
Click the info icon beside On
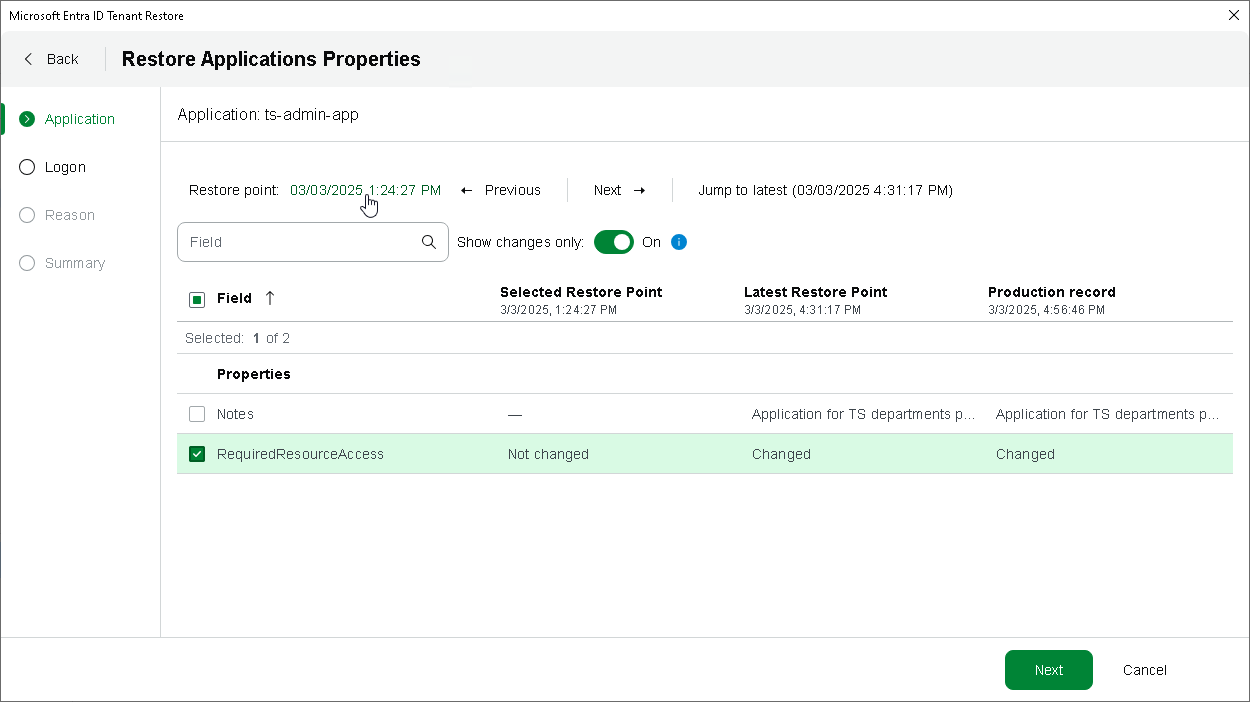coord(679,242)
